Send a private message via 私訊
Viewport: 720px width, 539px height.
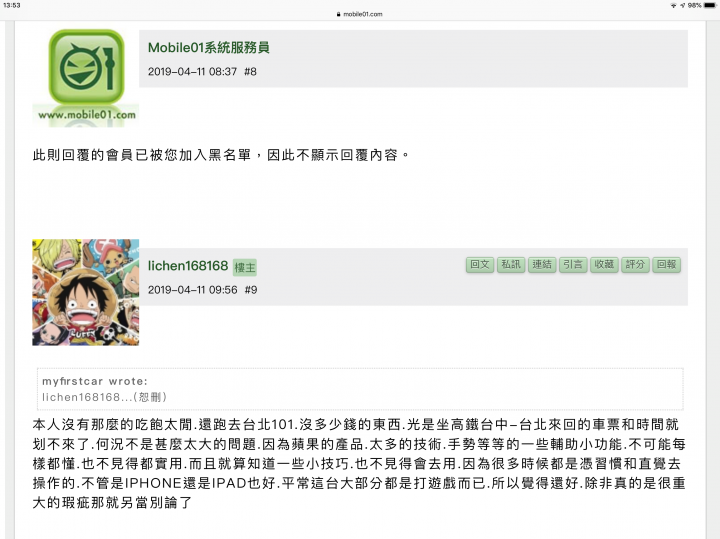[511, 264]
